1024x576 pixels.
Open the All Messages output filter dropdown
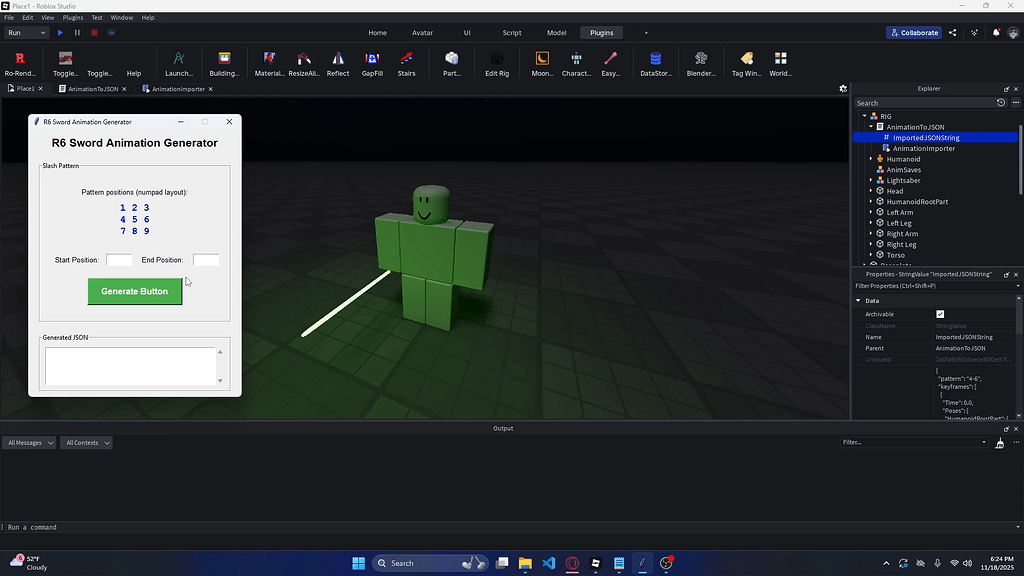pyautogui.click(x=28, y=442)
